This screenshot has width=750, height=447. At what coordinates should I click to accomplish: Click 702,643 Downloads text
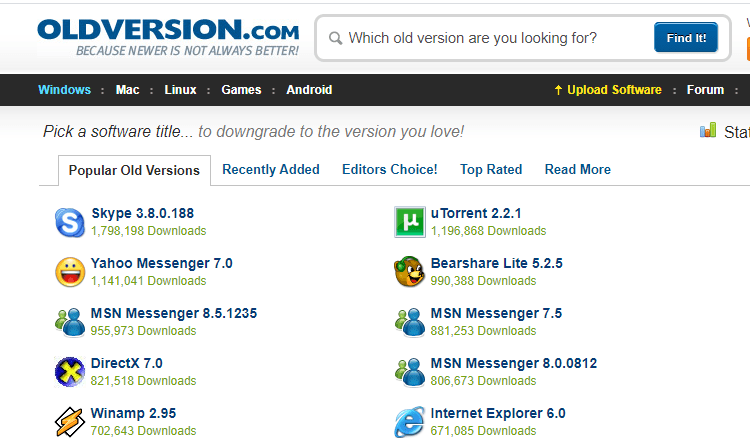pyautogui.click(x=143, y=431)
